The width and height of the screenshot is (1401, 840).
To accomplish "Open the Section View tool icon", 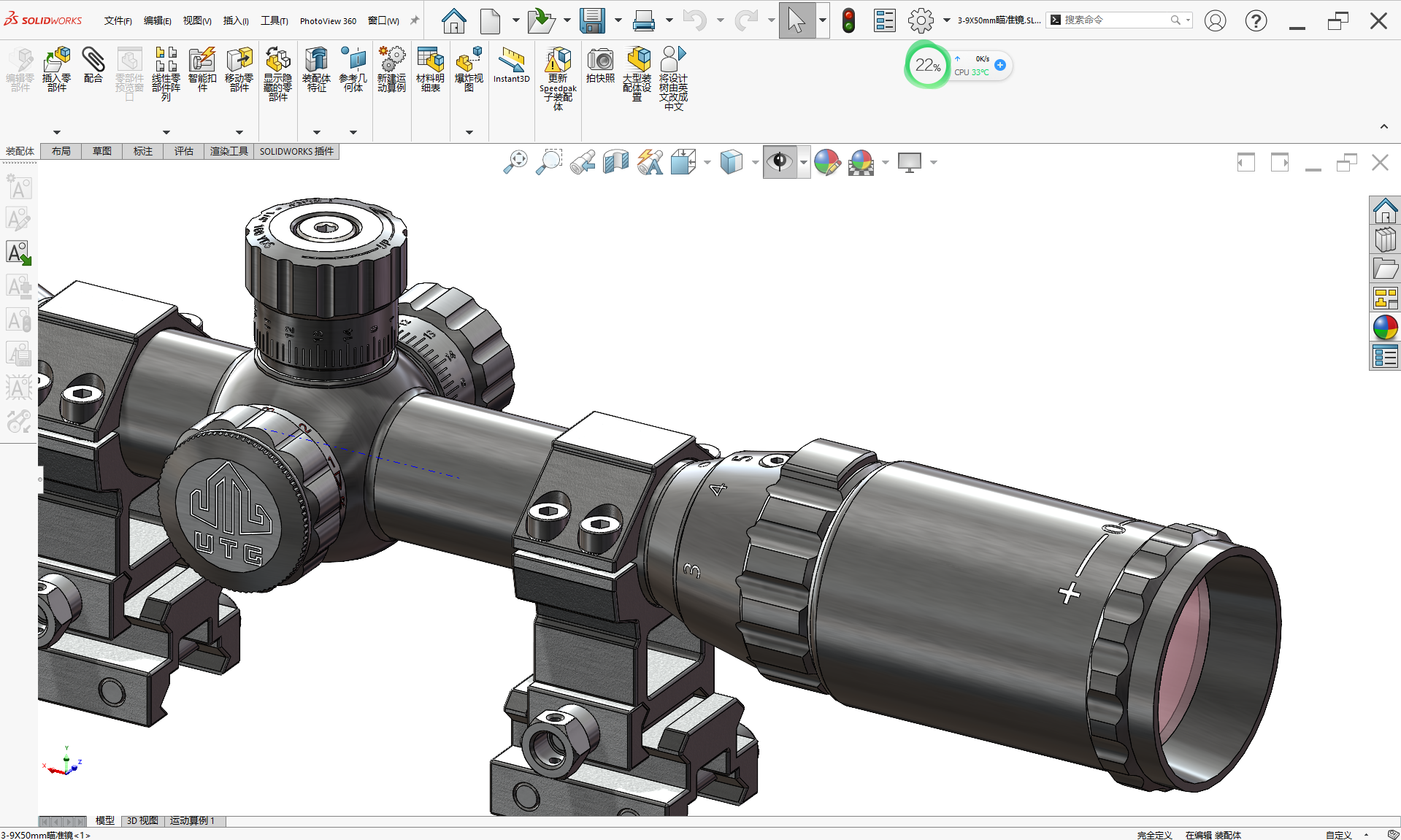I will pos(616,162).
